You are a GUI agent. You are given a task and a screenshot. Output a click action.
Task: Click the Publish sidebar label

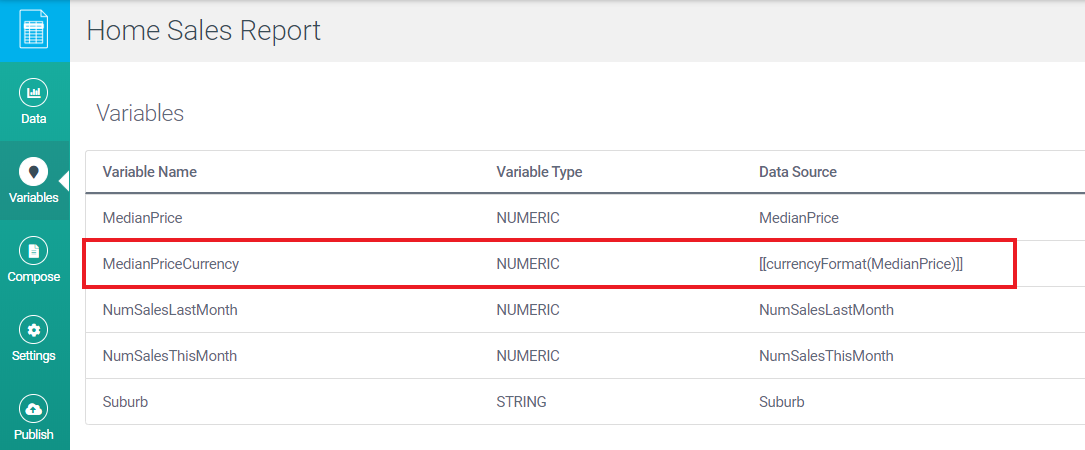pyautogui.click(x=34, y=435)
